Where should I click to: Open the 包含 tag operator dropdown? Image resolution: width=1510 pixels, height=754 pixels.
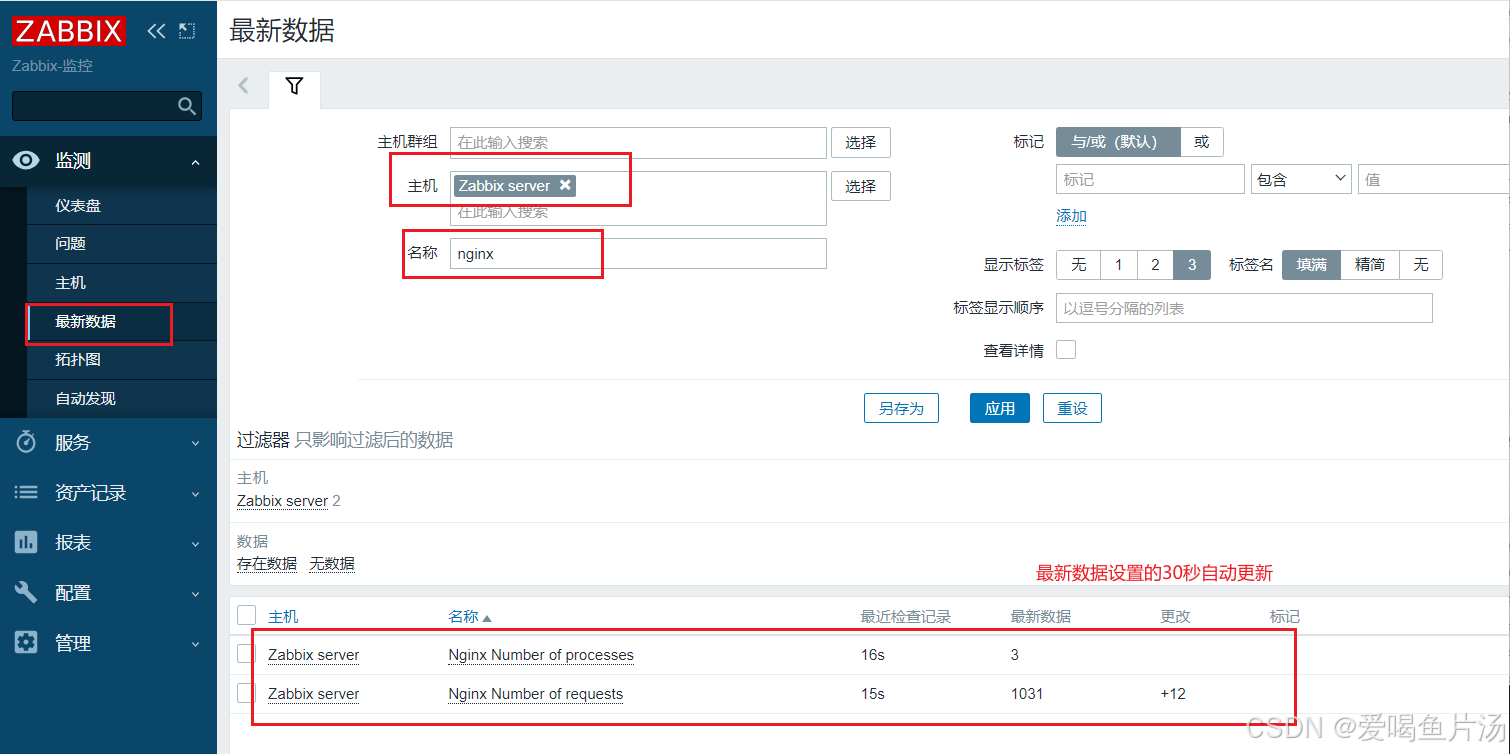click(1301, 179)
